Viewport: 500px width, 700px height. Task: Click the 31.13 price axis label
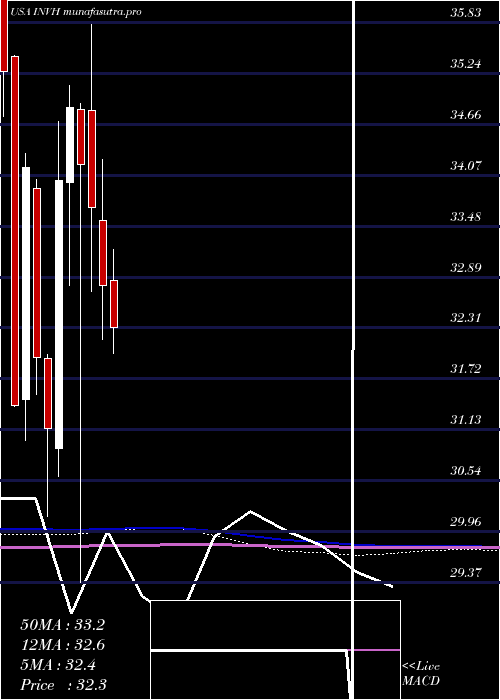point(466,420)
